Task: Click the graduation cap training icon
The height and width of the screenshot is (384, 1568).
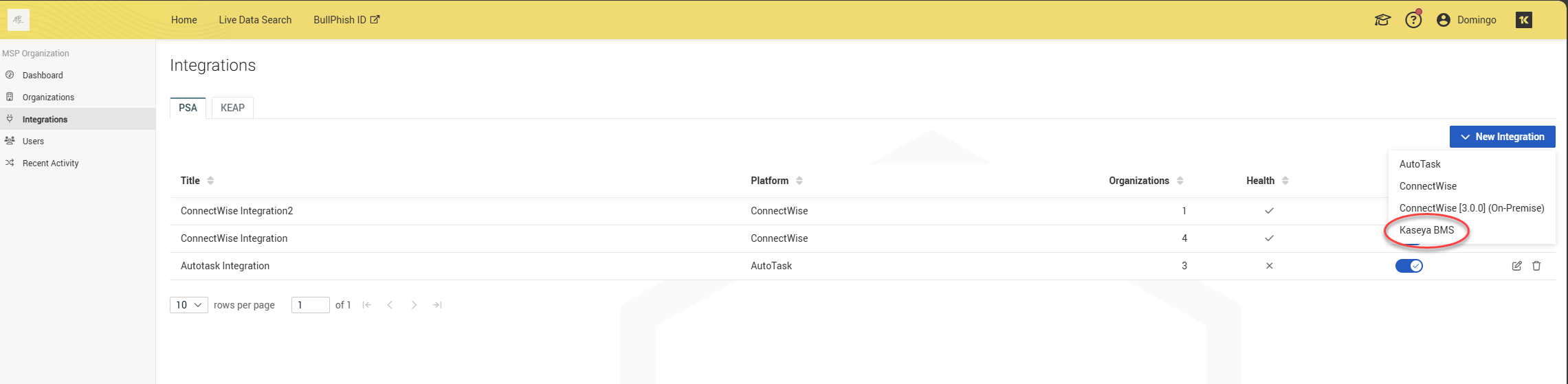Action: pos(1382,20)
